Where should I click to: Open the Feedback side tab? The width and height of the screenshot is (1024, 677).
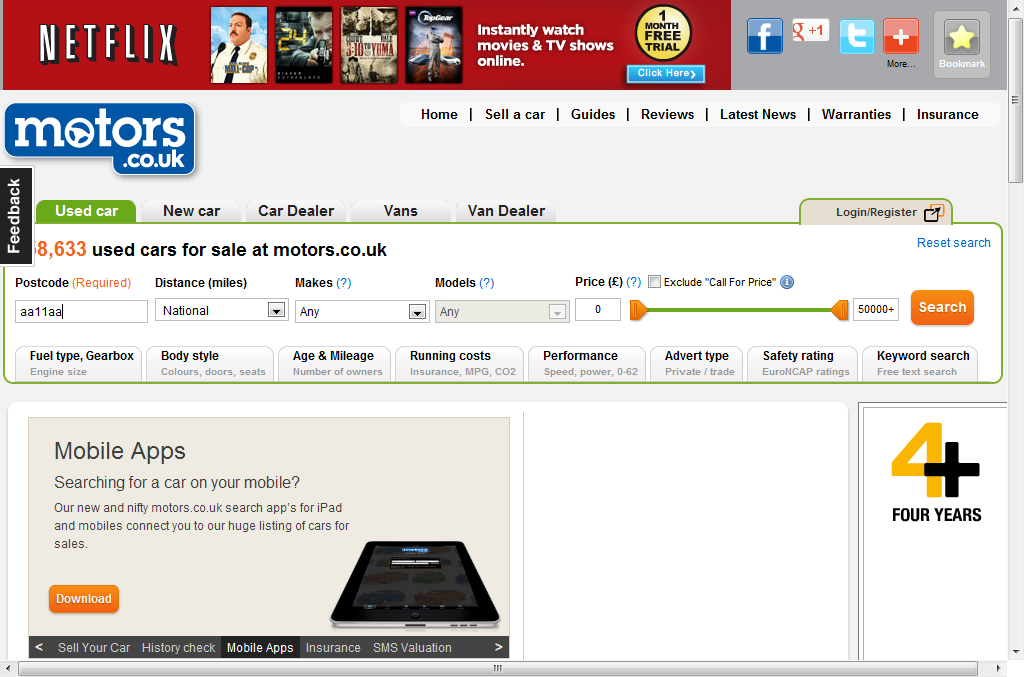click(15, 216)
